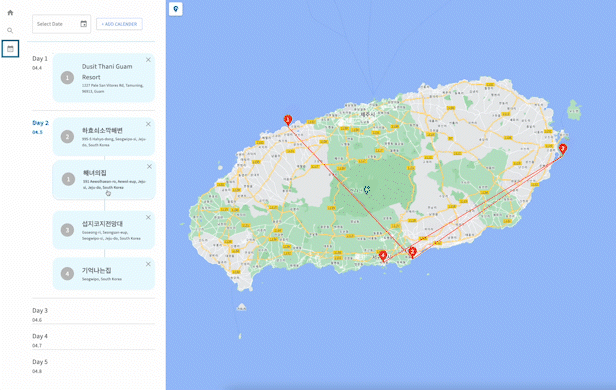Go to the home icon in sidebar
The image size is (616, 390).
pos(10,13)
